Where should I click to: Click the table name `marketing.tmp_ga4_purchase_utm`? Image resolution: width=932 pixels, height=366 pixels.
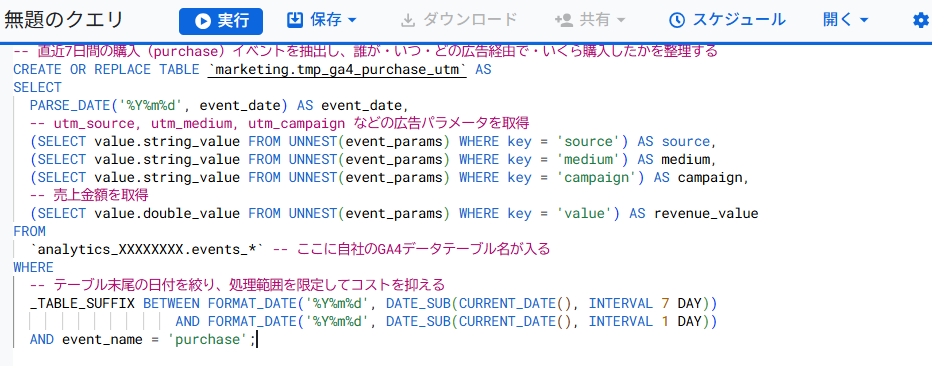click(338, 70)
